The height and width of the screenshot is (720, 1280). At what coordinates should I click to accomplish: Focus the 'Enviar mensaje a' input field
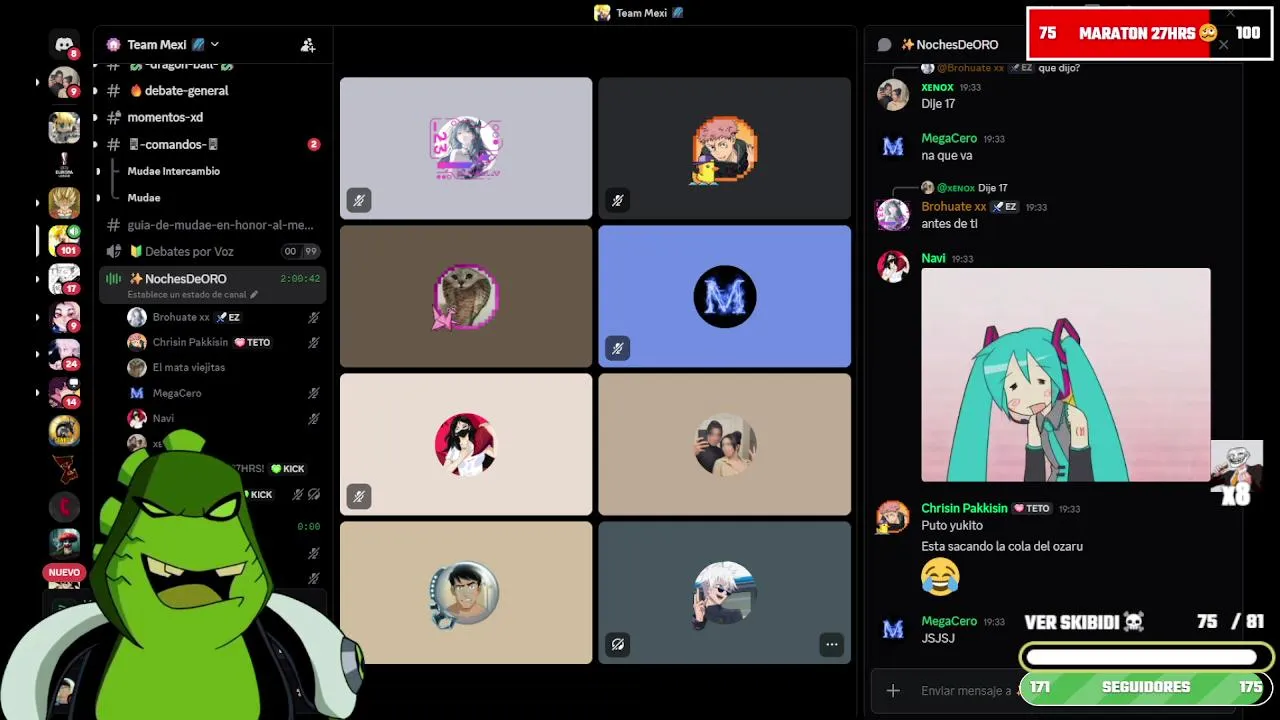pyautogui.click(x=965, y=690)
